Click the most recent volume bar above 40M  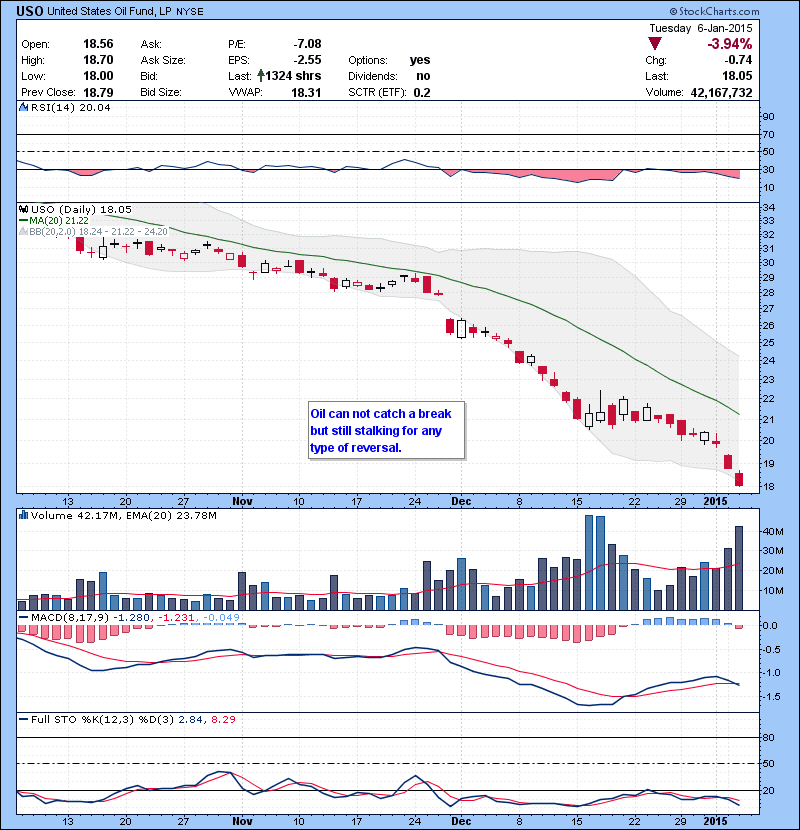point(739,568)
